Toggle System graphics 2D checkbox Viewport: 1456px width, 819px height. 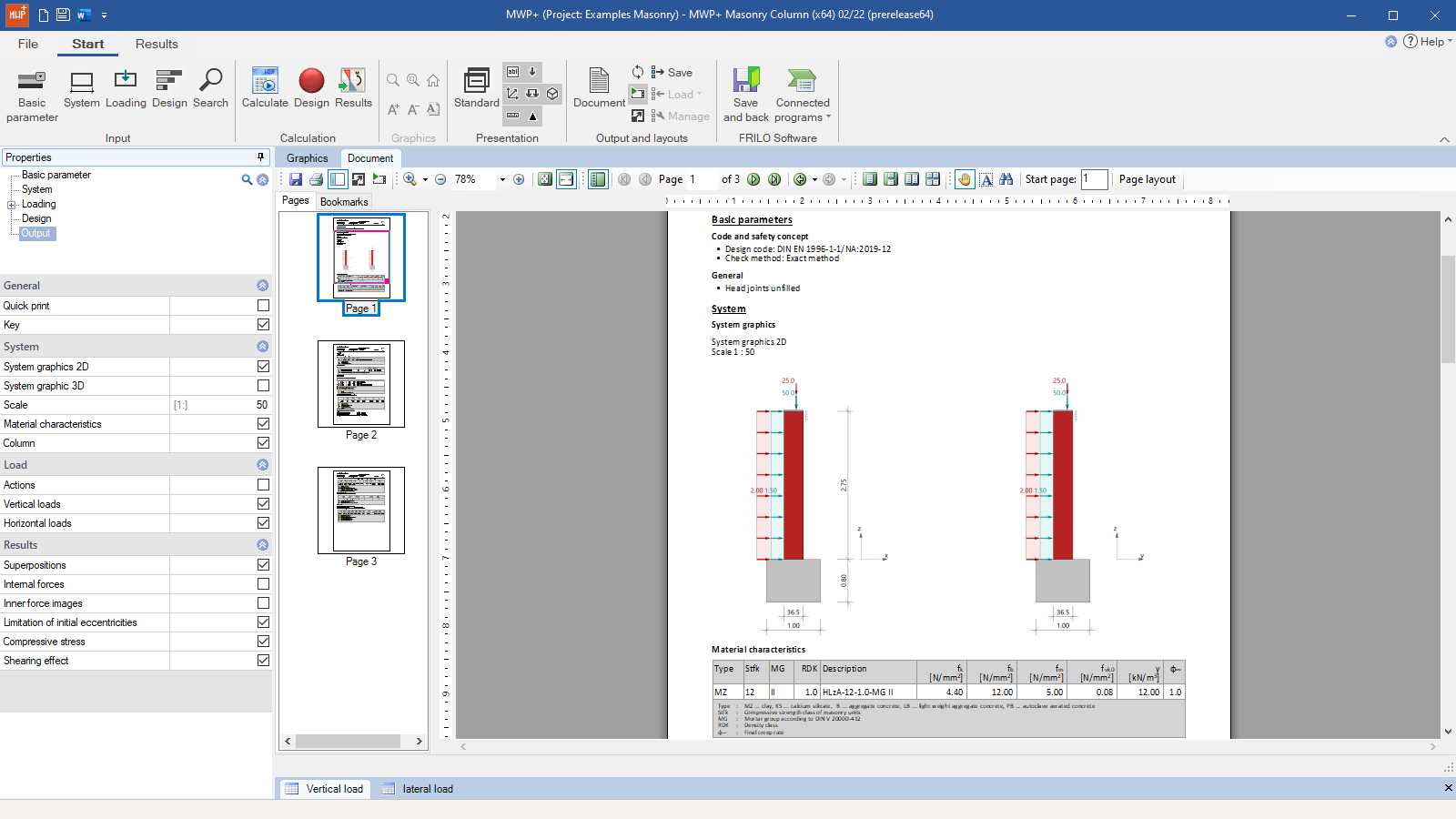pos(263,367)
